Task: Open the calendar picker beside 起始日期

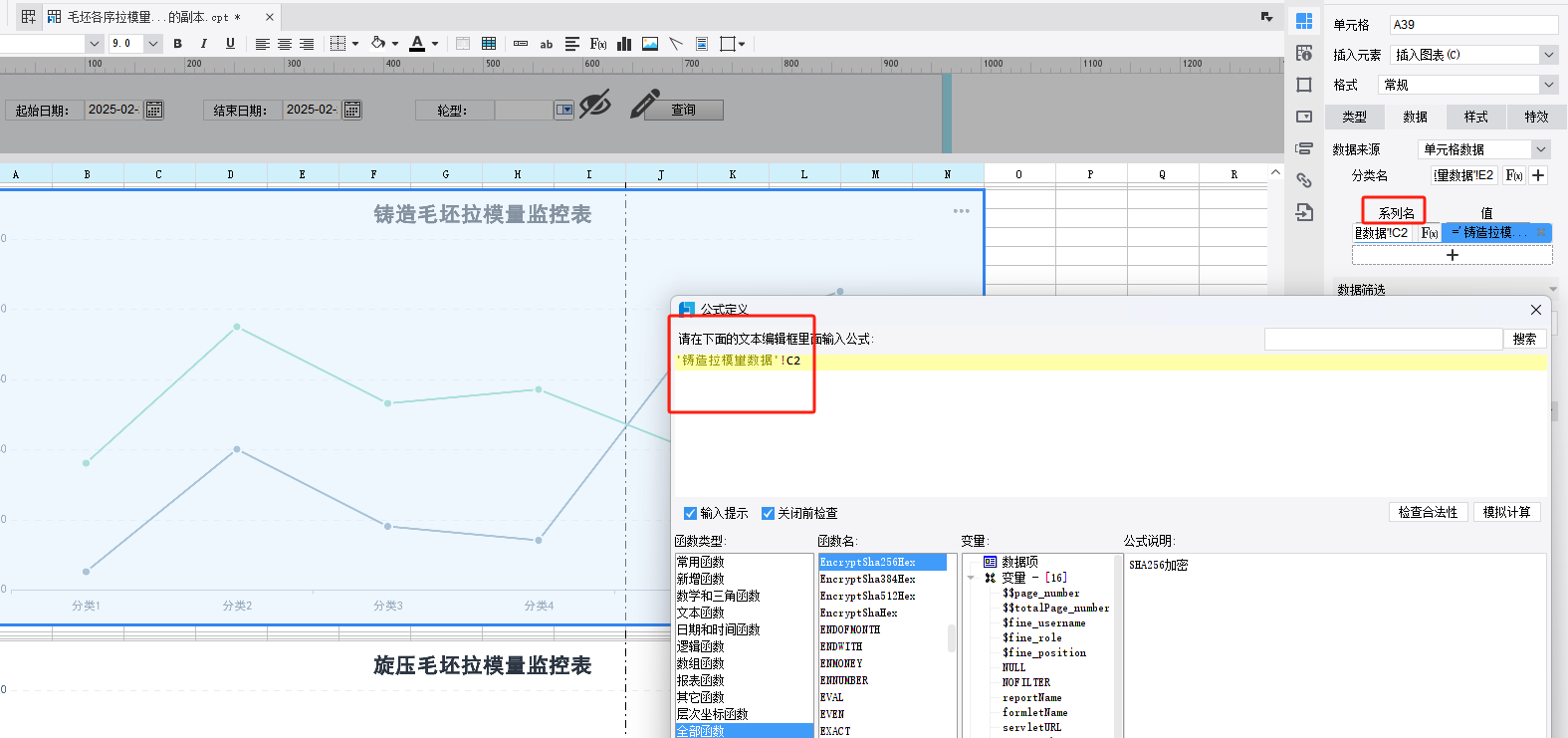Action: pyautogui.click(x=154, y=110)
